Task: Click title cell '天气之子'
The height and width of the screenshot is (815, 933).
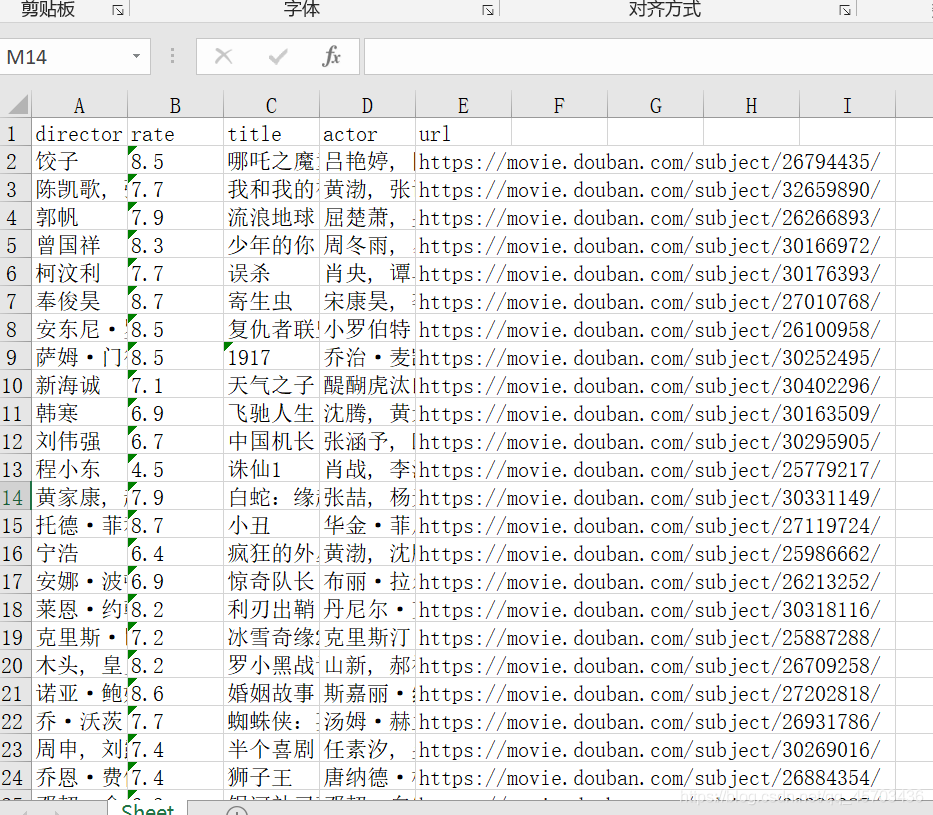Action: click(271, 385)
